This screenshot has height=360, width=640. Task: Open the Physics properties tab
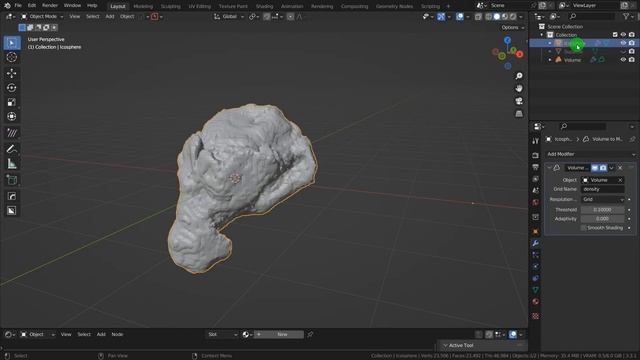536,267
